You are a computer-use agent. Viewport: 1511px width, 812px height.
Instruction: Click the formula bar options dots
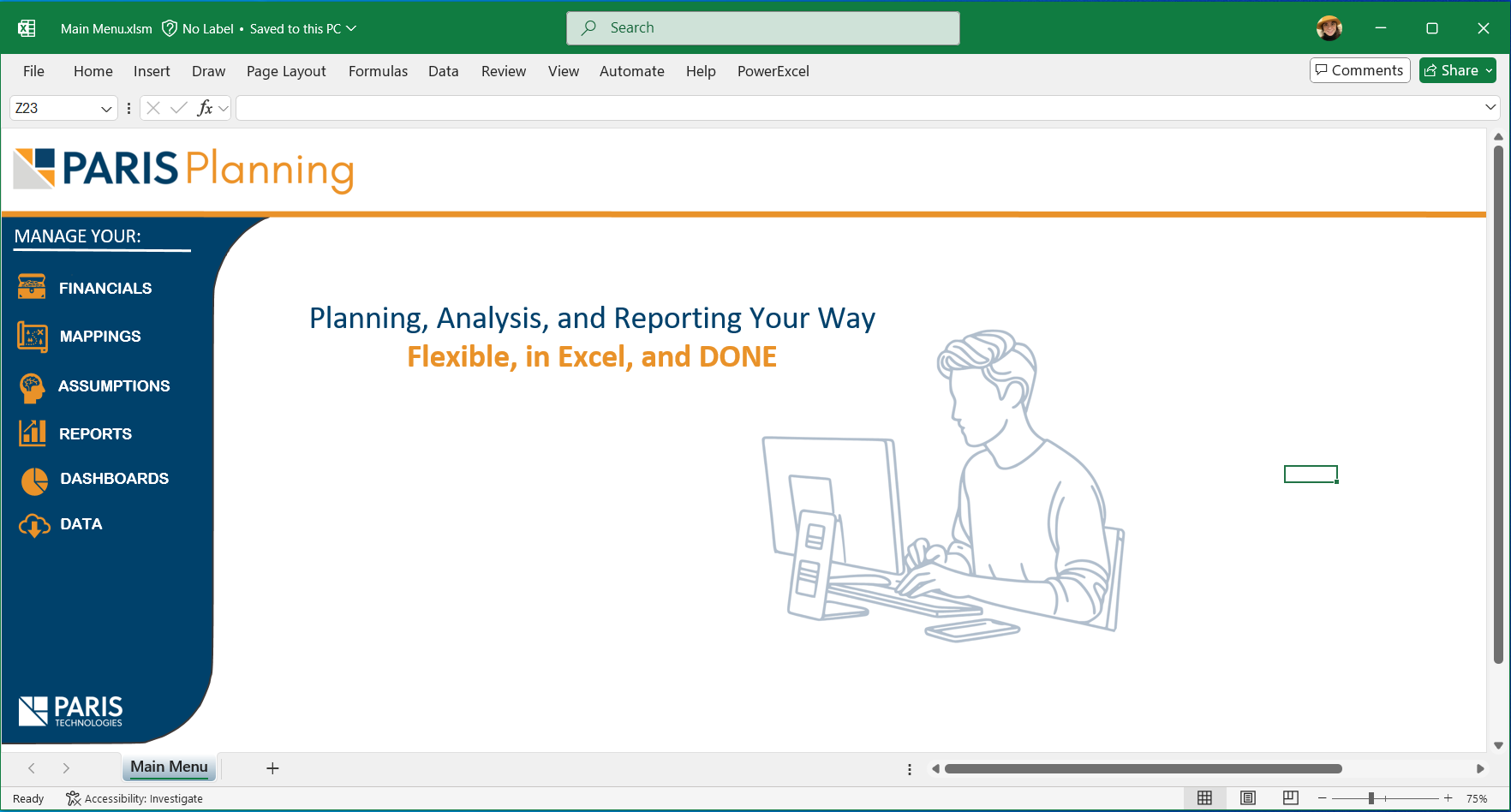(x=128, y=108)
